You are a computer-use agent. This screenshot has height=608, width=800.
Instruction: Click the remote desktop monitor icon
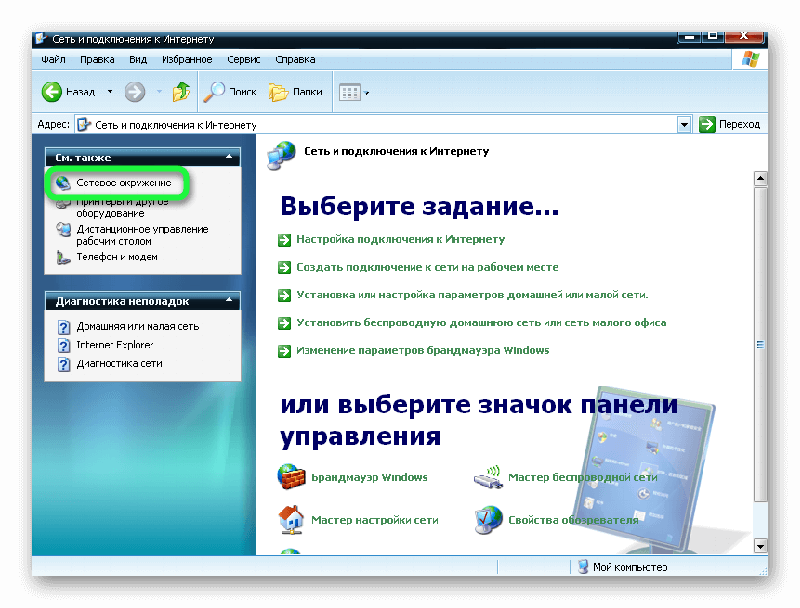pyautogui.click(x=63, y=230)
